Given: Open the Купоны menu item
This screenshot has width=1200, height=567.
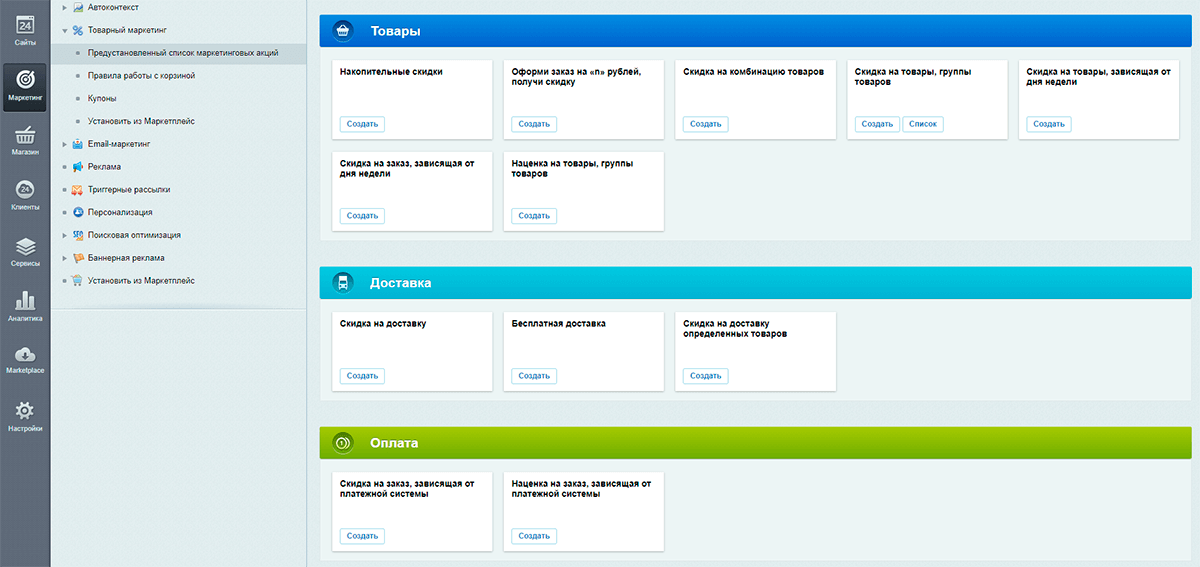Looking at the screenshot, I should pos(102,98).
